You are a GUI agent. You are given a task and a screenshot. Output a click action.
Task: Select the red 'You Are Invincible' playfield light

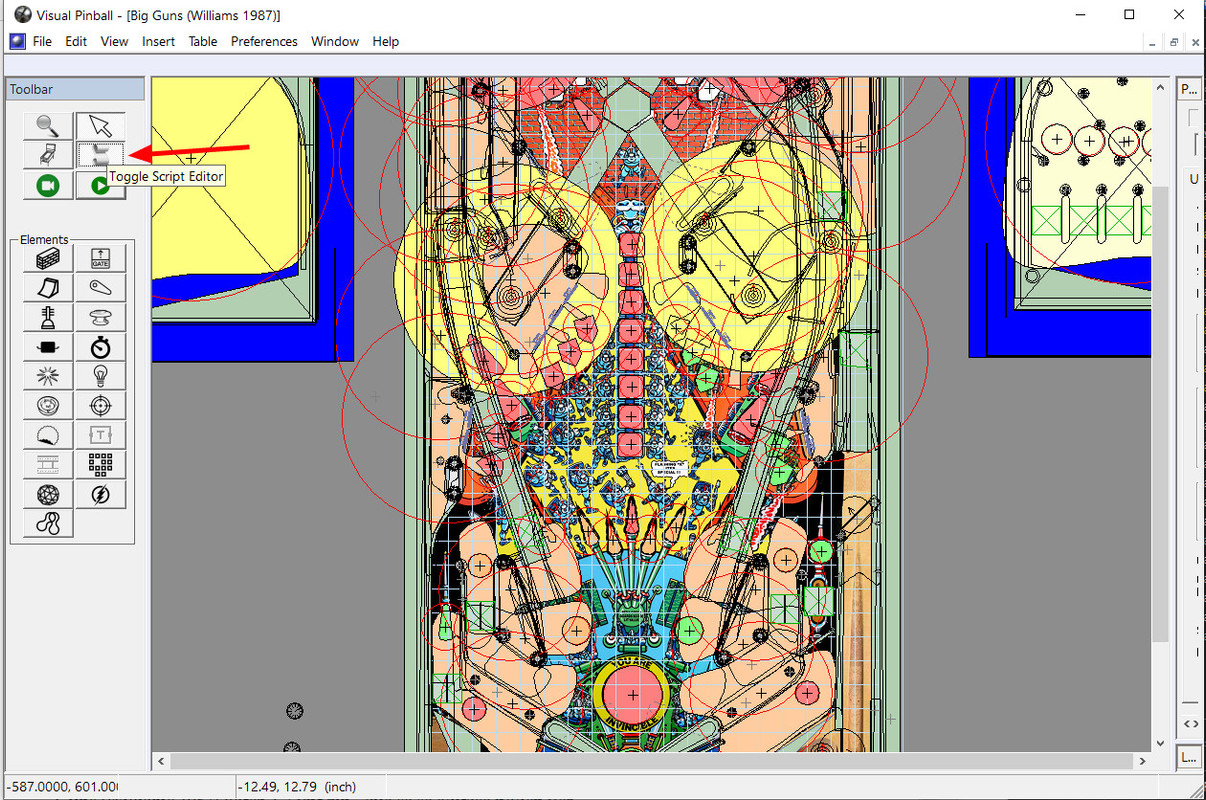632,695
